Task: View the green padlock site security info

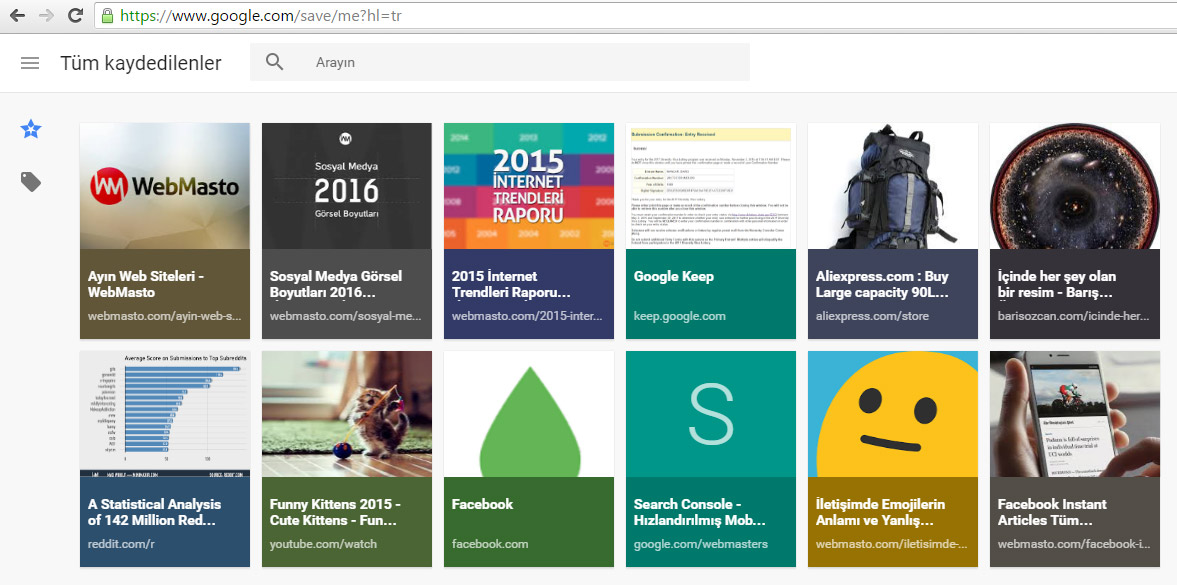Action: click(x=107, y=15)
